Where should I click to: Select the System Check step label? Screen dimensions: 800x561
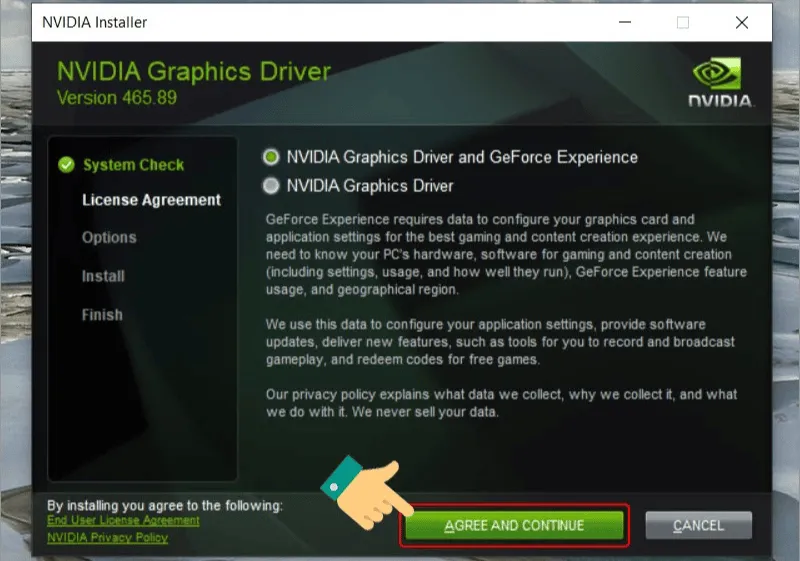133,165
